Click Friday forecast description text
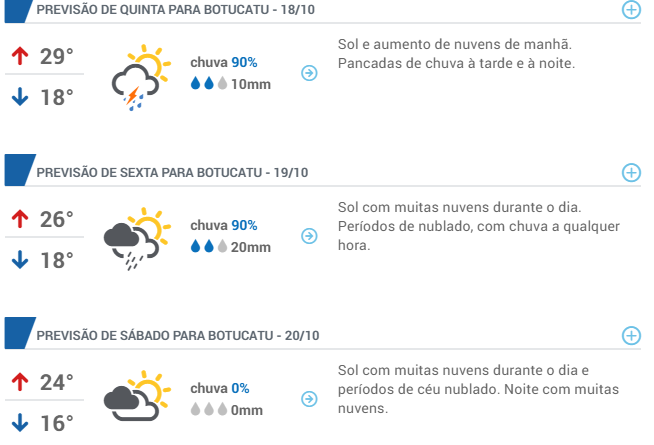 478,226
